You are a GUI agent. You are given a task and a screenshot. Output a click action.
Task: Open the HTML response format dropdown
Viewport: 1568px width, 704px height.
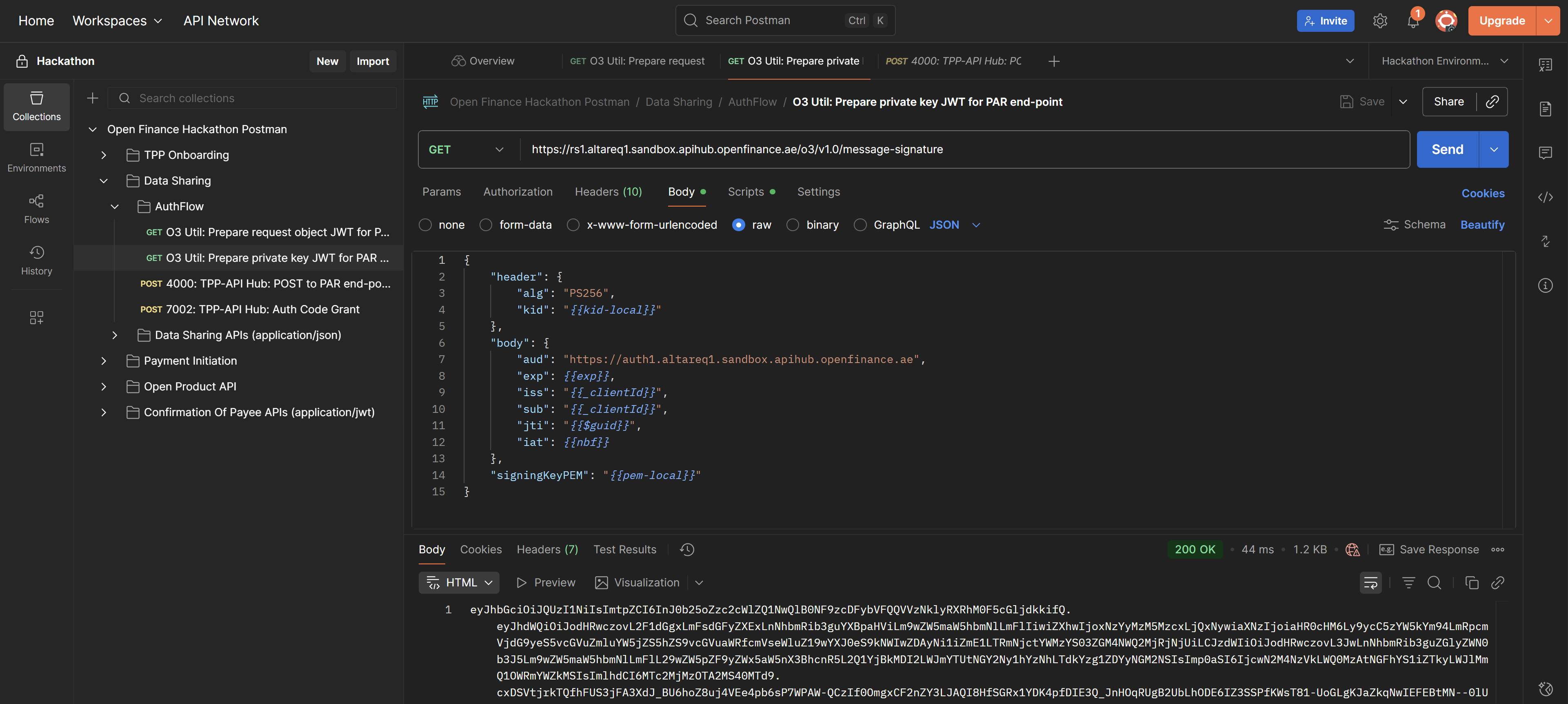[459, 583]
